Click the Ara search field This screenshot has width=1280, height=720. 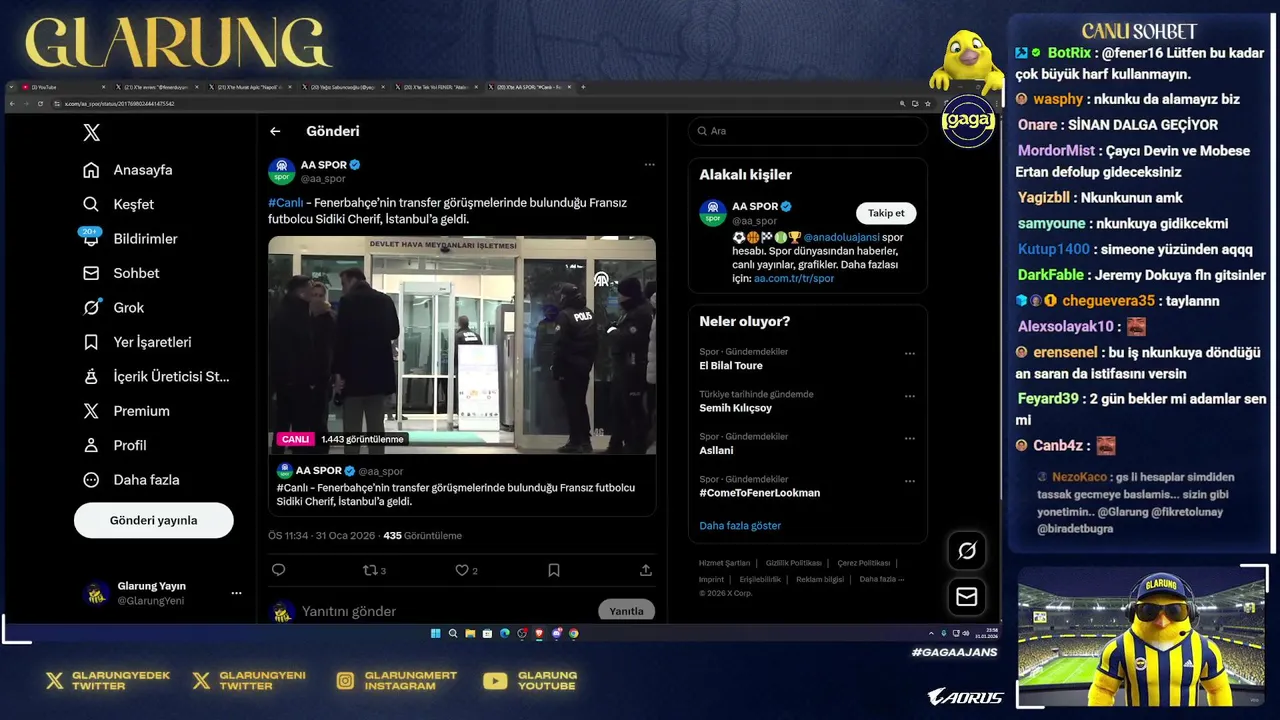pyautogui.click(x=807, y=131)
